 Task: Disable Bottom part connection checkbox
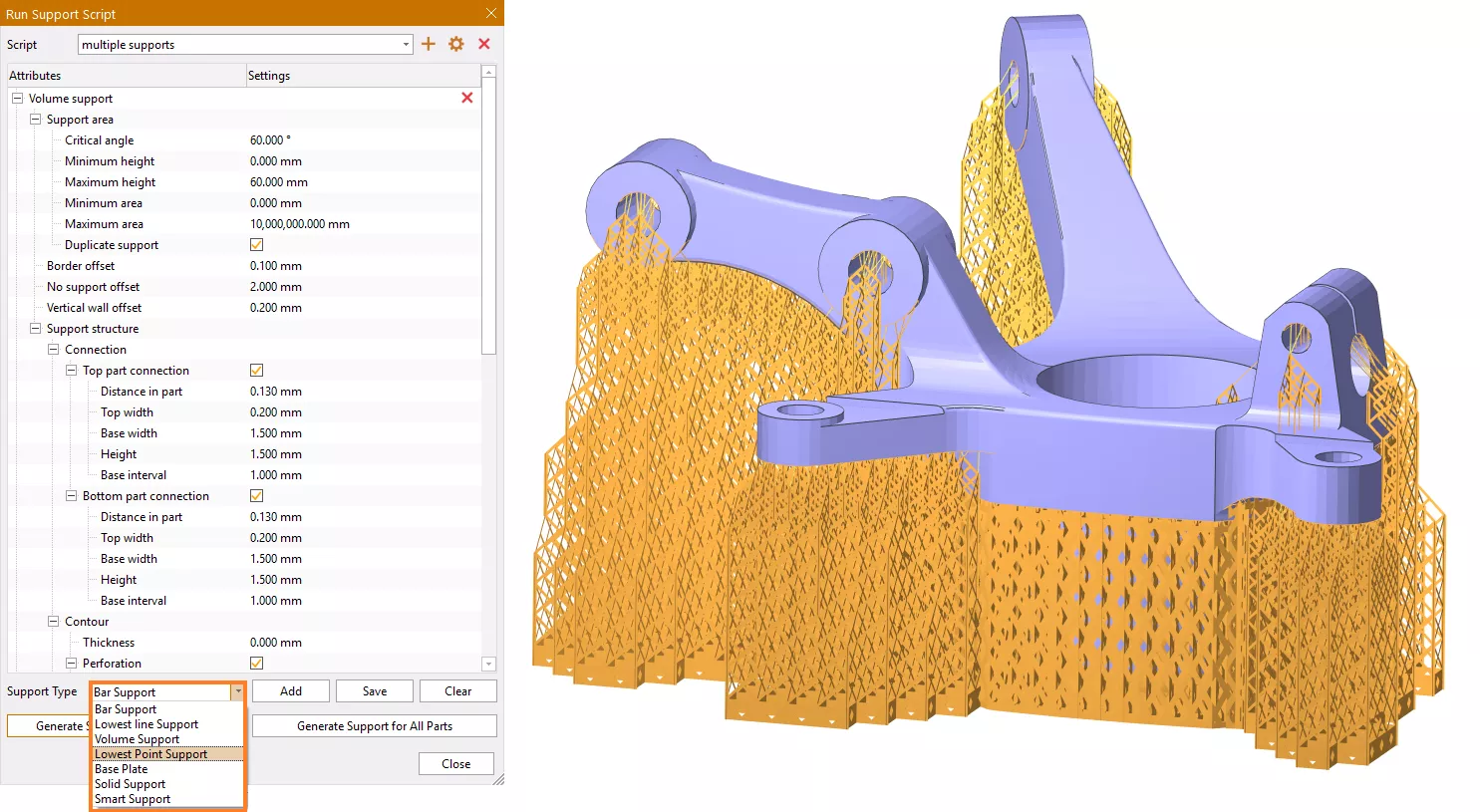256,496
